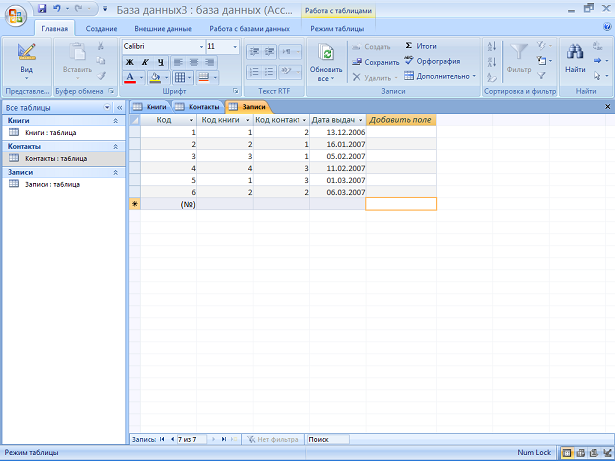Open the Внешние данные ribbon tab
This screenshot has width=615, height=461.
[163, 29]
